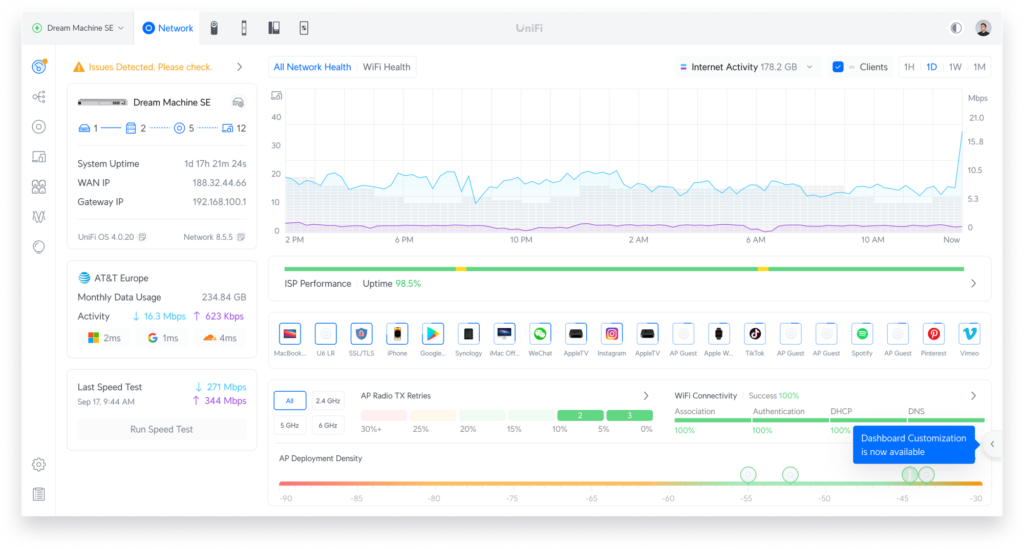Select the 5 GHz radio band filter
Image resolution: width=1024 pixels, height=549 pixels.
pyautogui.click(x=289, y=425)
